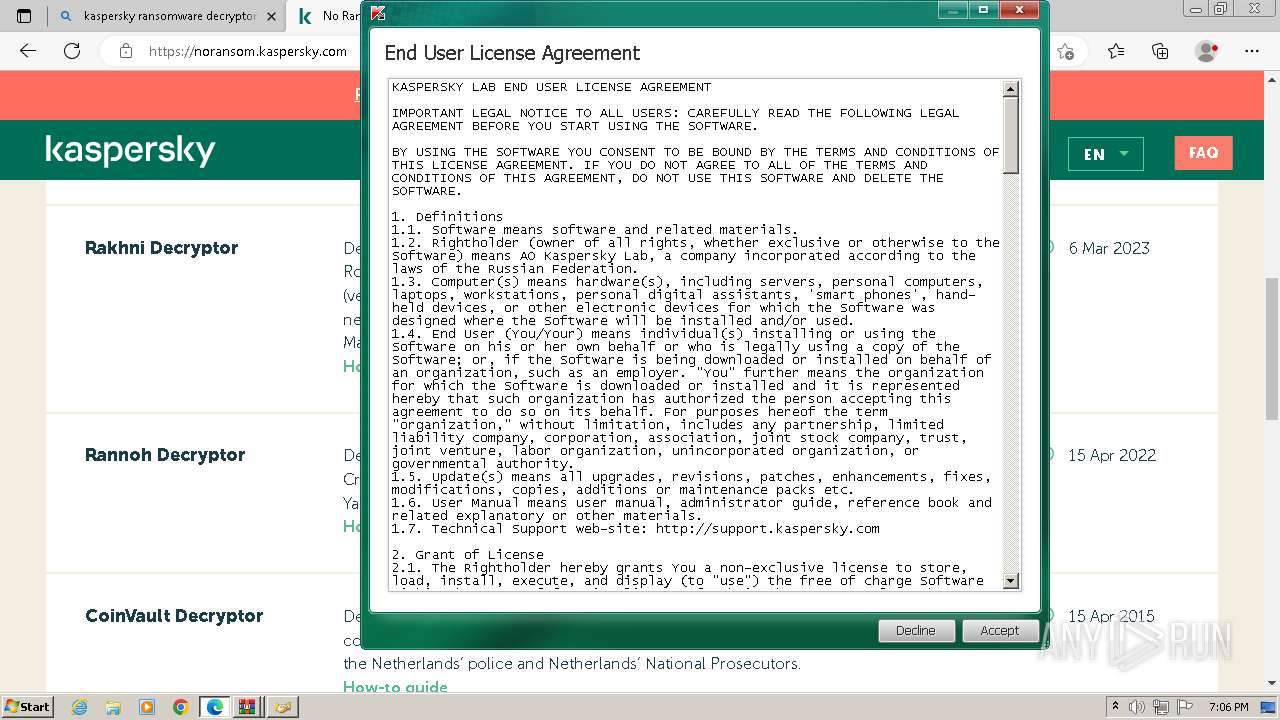Screen dimensions: 1280x720
Task: Open Windows Explorer from taskbar
Action: click(113, 707)
